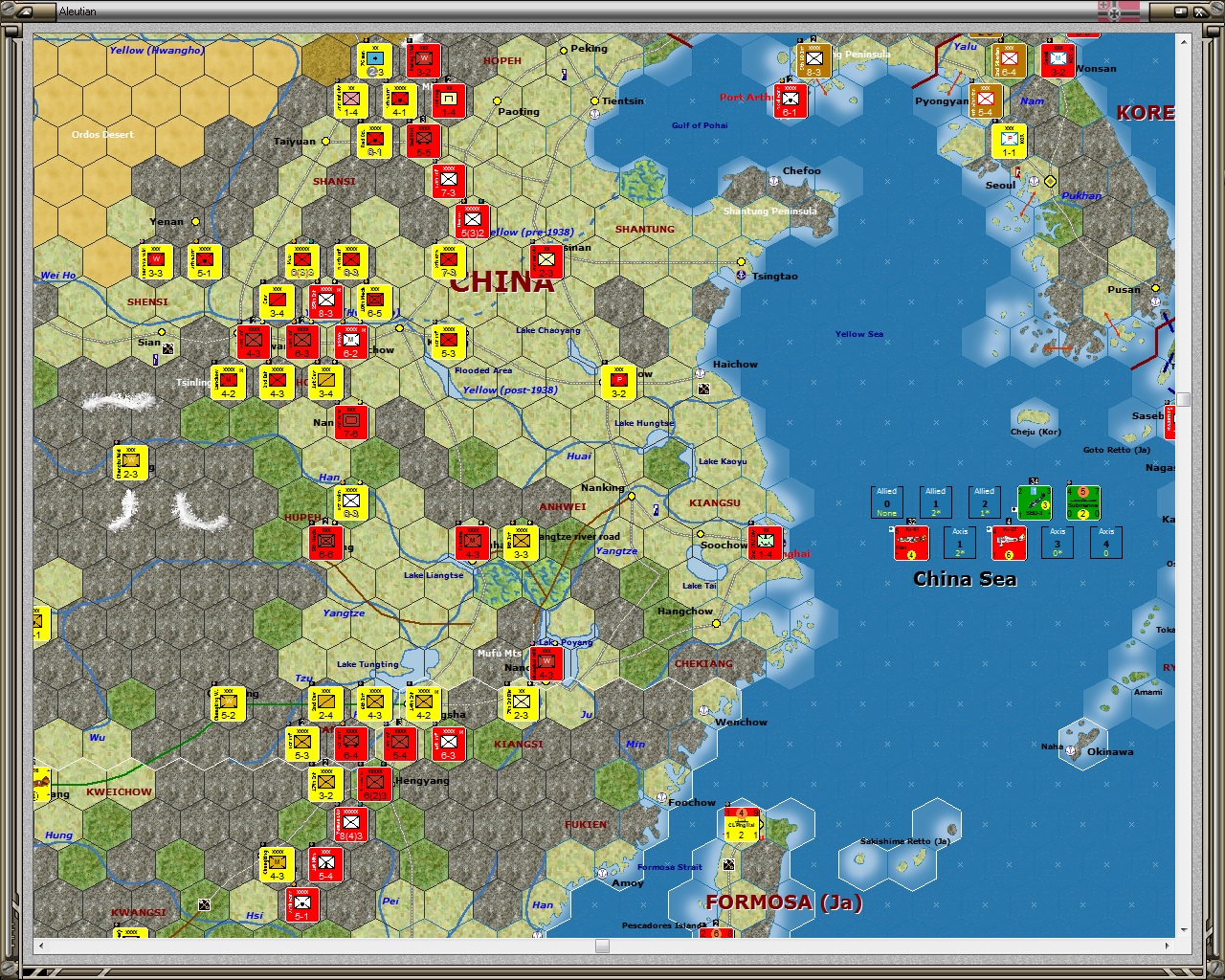This screenshot has height=980, width=1225.
Task: Select the green Submarine counter
Action: point(1082,502)
